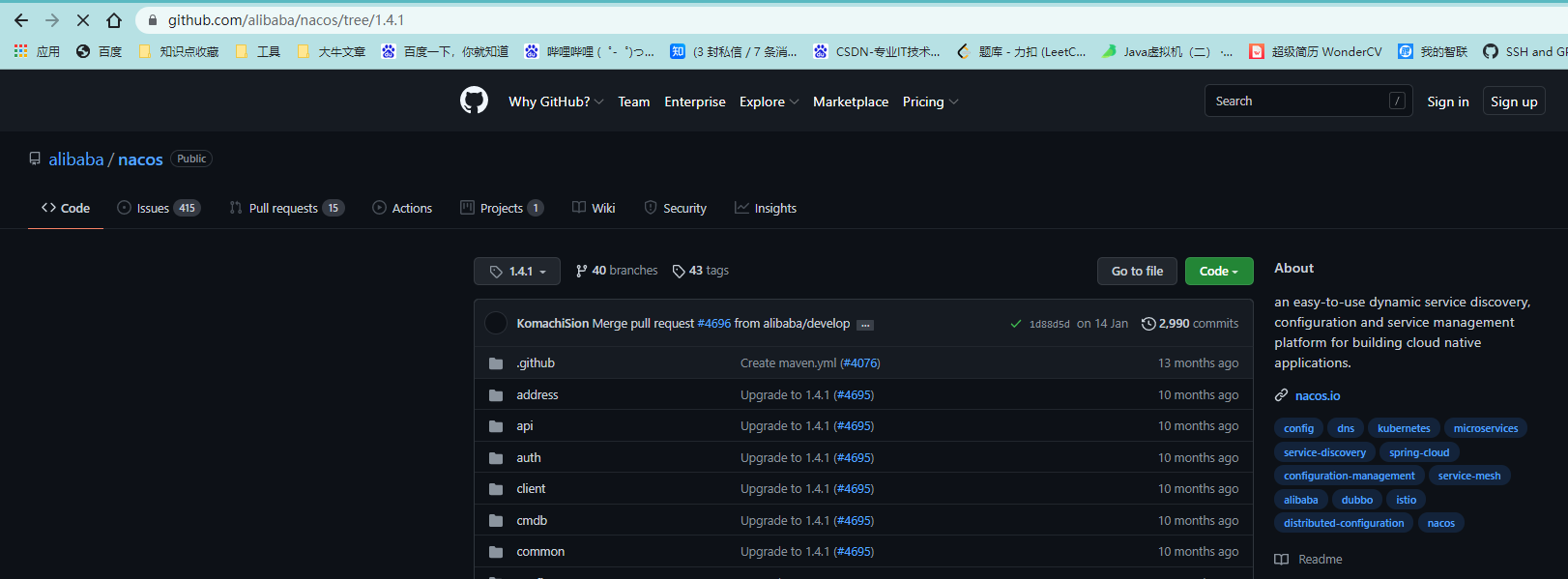Expand the commit message ellipsis button
The width and height of the screenshot is (1568, 579).
coord(865,325)
